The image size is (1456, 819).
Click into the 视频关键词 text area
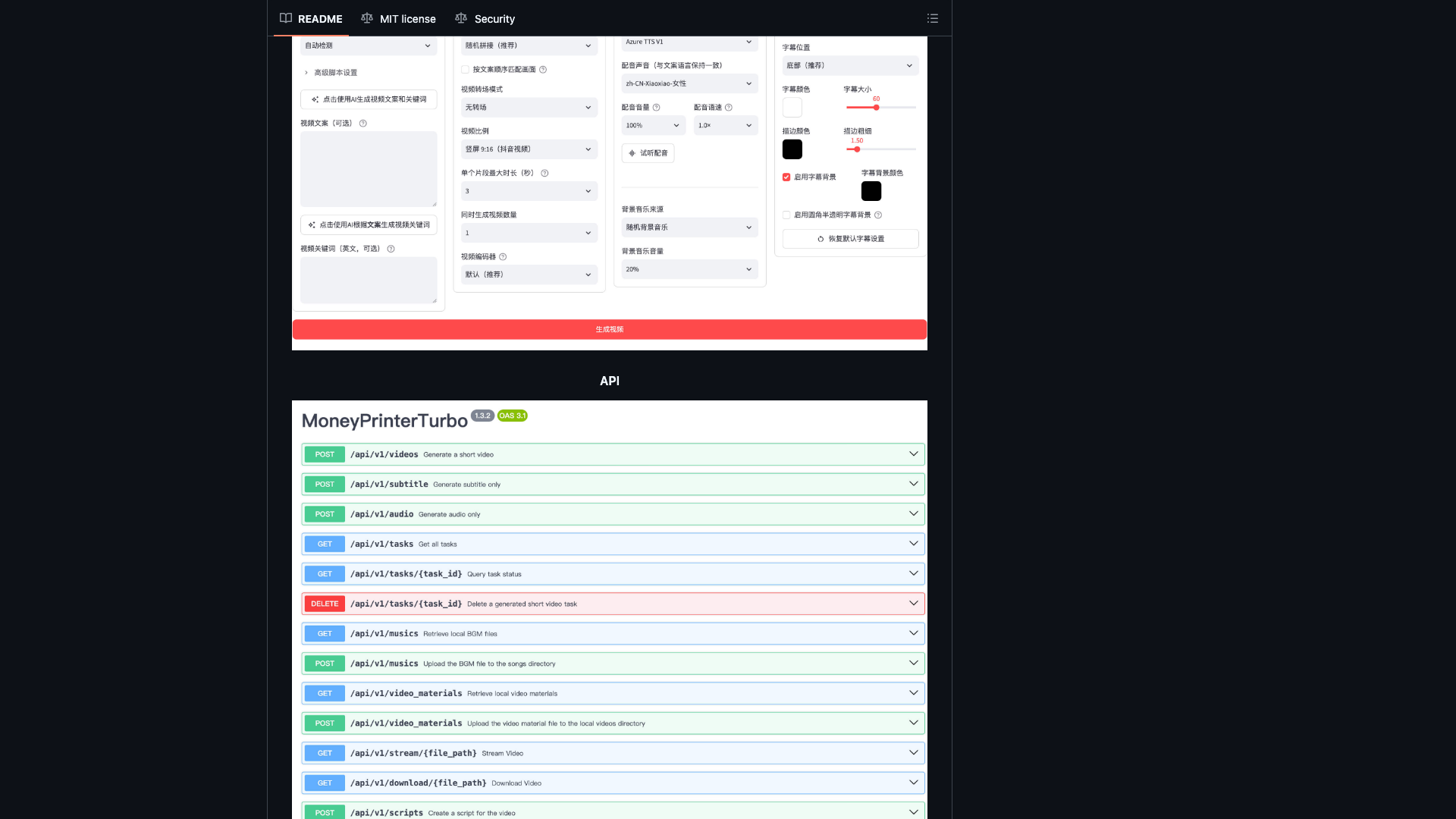tap(369, 280)
